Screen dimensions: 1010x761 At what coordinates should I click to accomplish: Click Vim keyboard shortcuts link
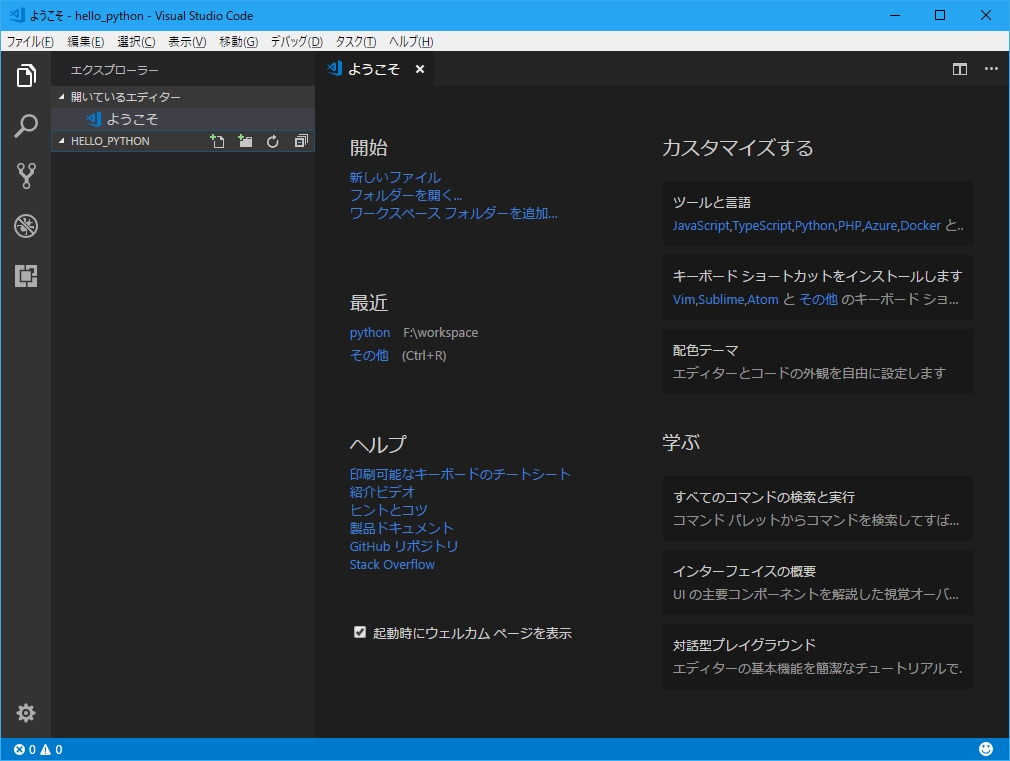683,300
